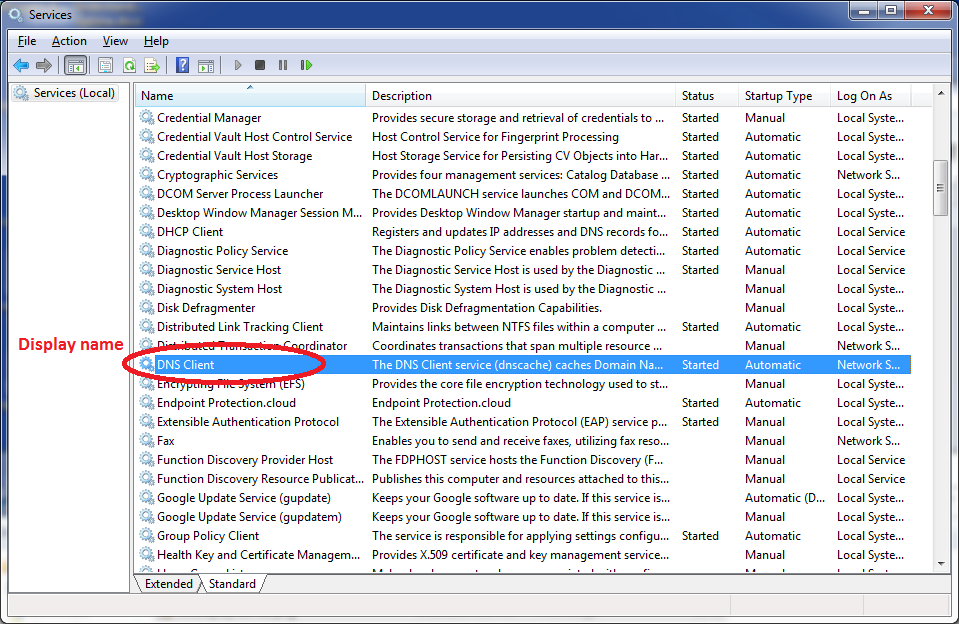
Task: Click the Refresh toolbar icon
Action: coord(129,65)
